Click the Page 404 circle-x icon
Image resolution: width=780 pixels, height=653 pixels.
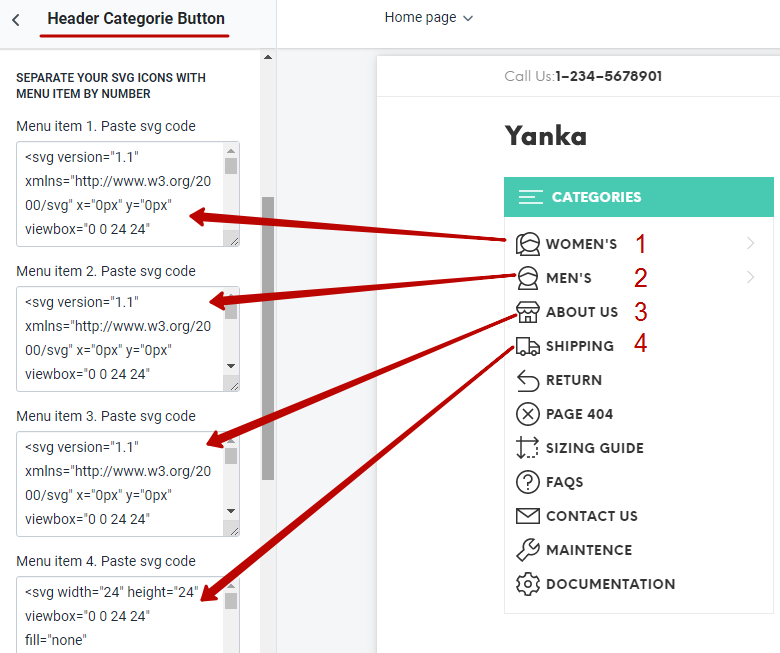click(x=528, y=414)
